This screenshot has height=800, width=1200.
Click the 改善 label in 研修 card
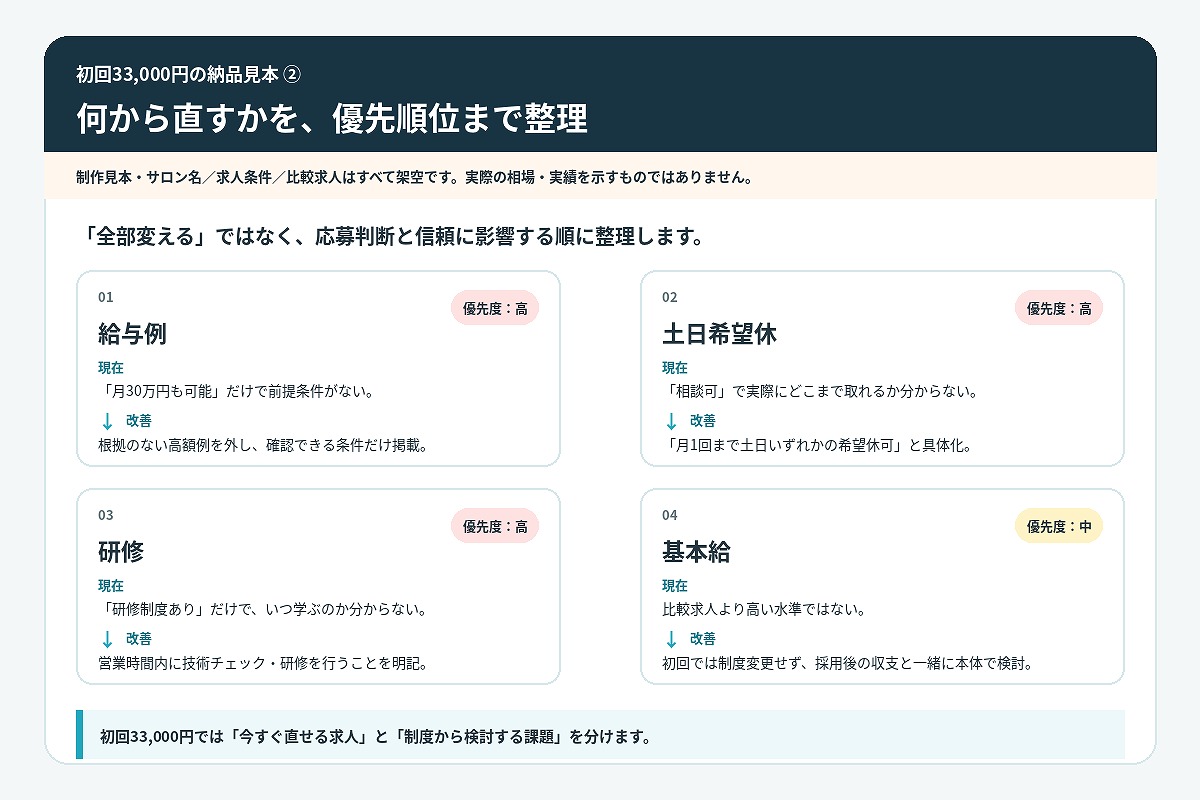click(x=139, y=639)
